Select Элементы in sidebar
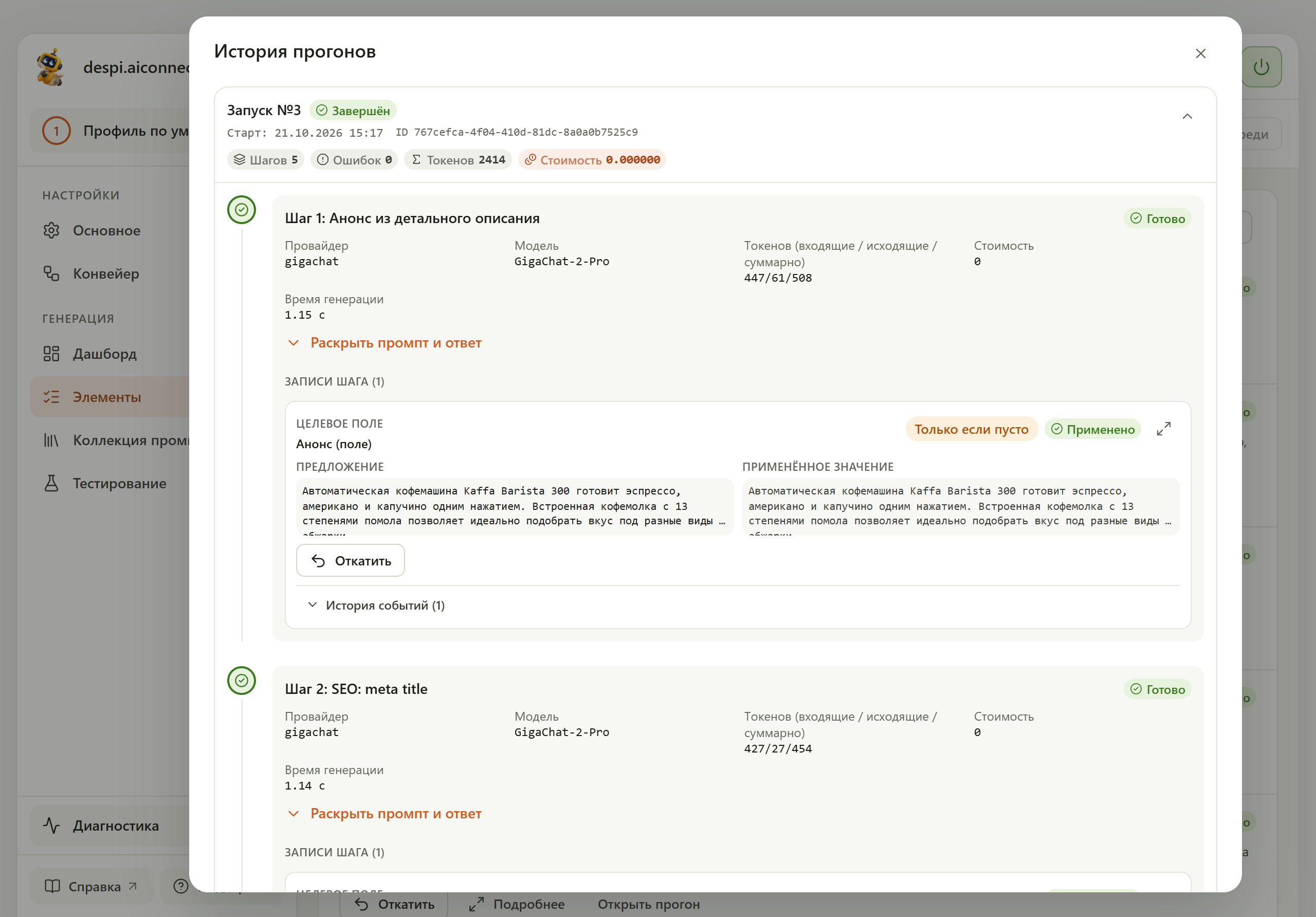 coord(109,397)
